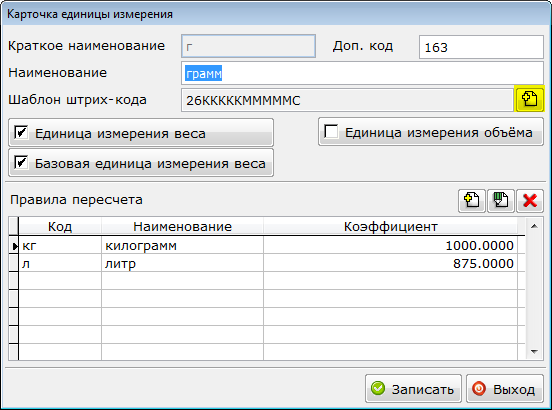Click the 'Записать' button
The height and width of the screenshot is (410, 552).
pos(413,389)
